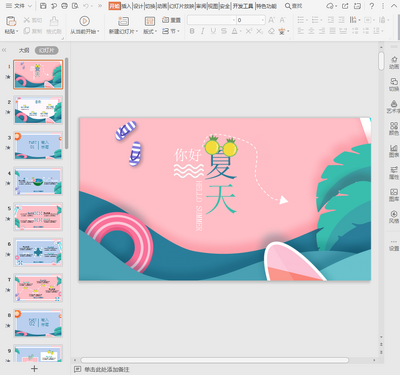The width and height of the screenshot is (400, 375).
Task: Open the font size combo box
Action: pyautogui.click(x=251, y=20)
